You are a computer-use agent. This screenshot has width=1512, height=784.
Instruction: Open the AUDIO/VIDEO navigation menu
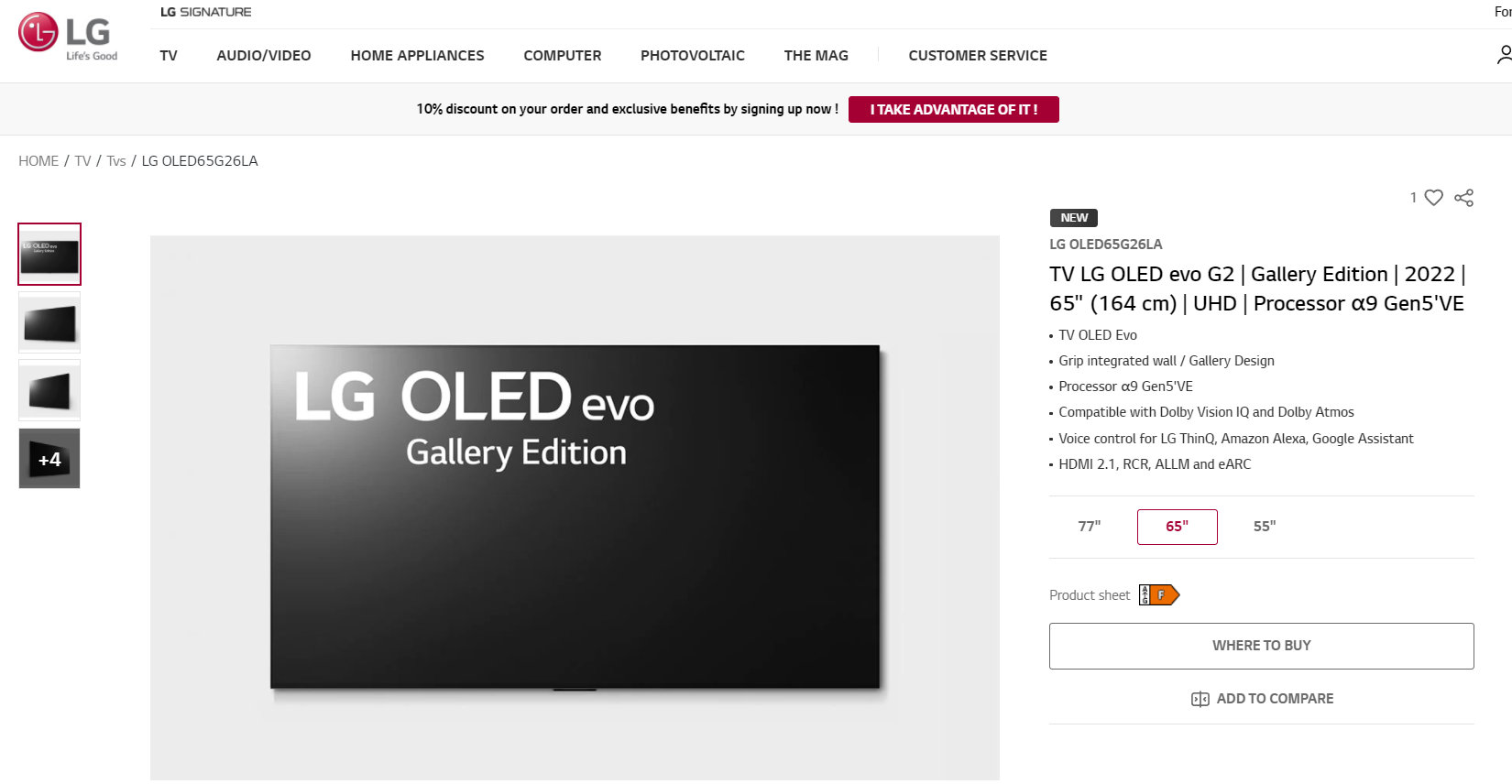point(264,56)
